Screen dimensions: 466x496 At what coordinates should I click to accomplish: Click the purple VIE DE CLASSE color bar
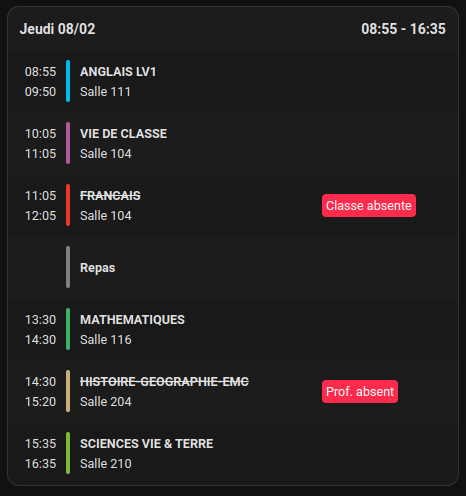[x=68, y=143]
